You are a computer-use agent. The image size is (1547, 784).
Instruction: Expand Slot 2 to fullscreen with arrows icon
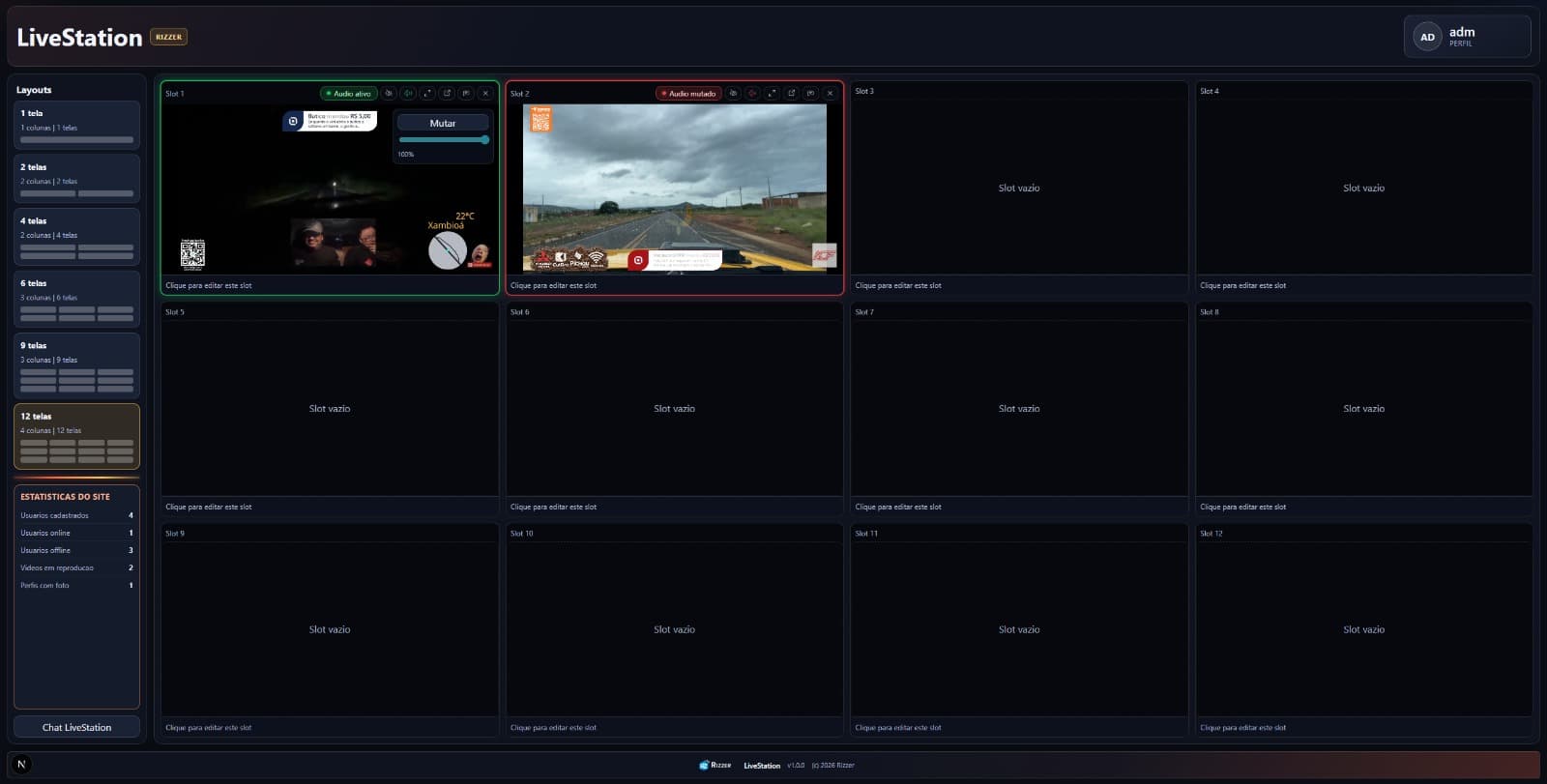pos(772,94)
